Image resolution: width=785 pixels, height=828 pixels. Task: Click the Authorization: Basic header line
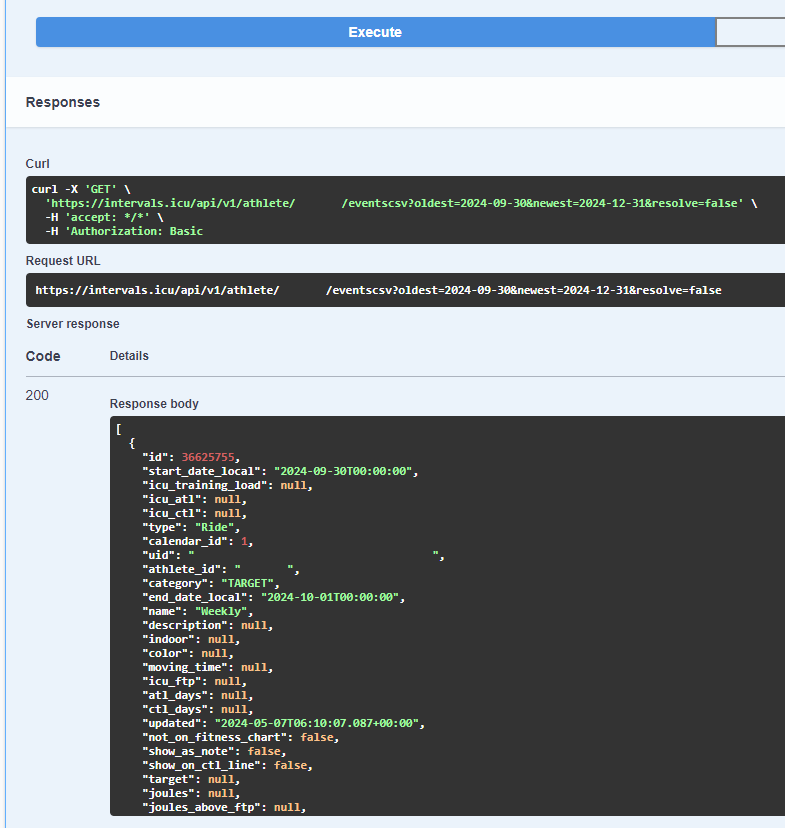124,231
